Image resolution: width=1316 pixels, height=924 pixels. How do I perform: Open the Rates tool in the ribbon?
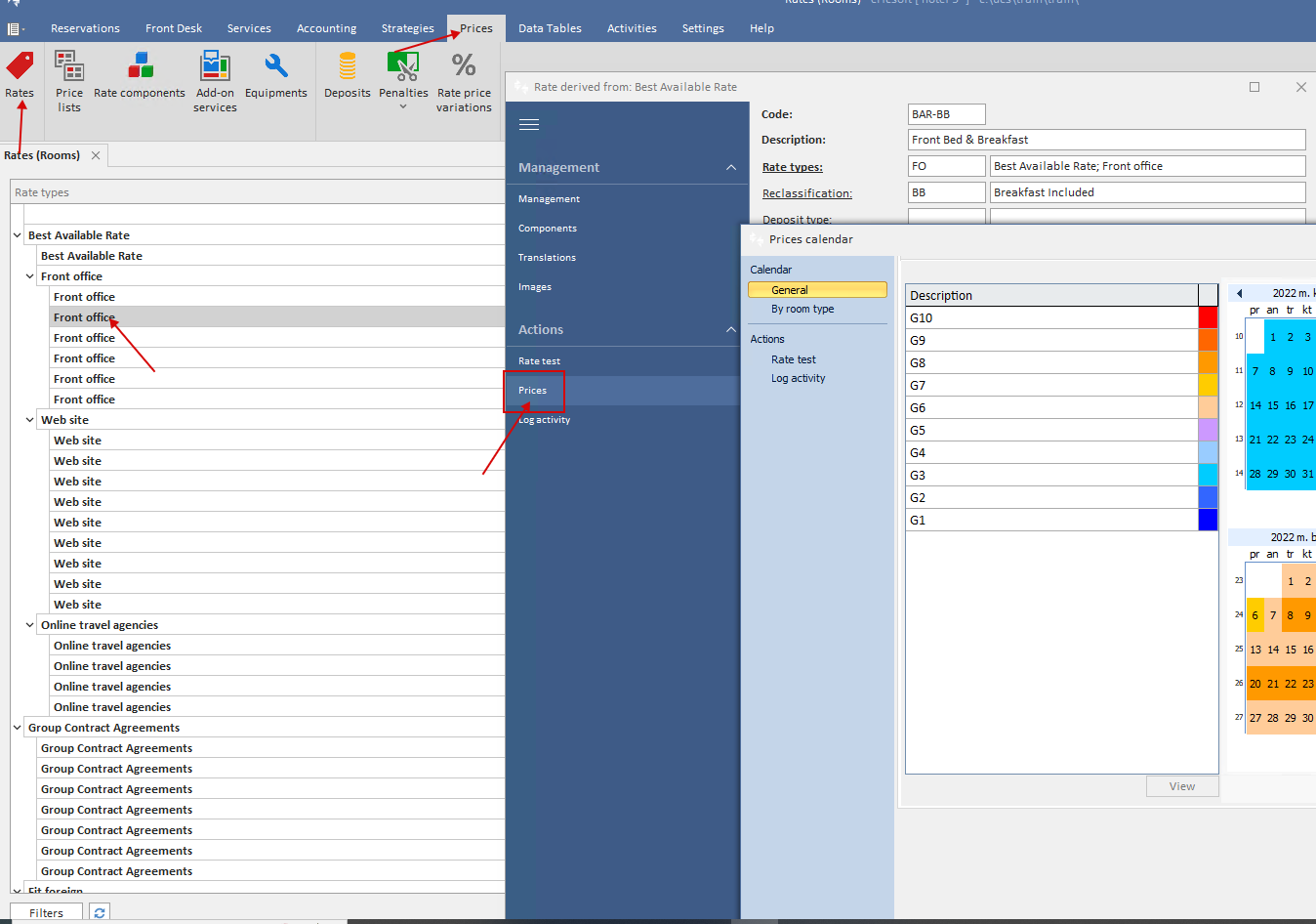click(20, 76)
